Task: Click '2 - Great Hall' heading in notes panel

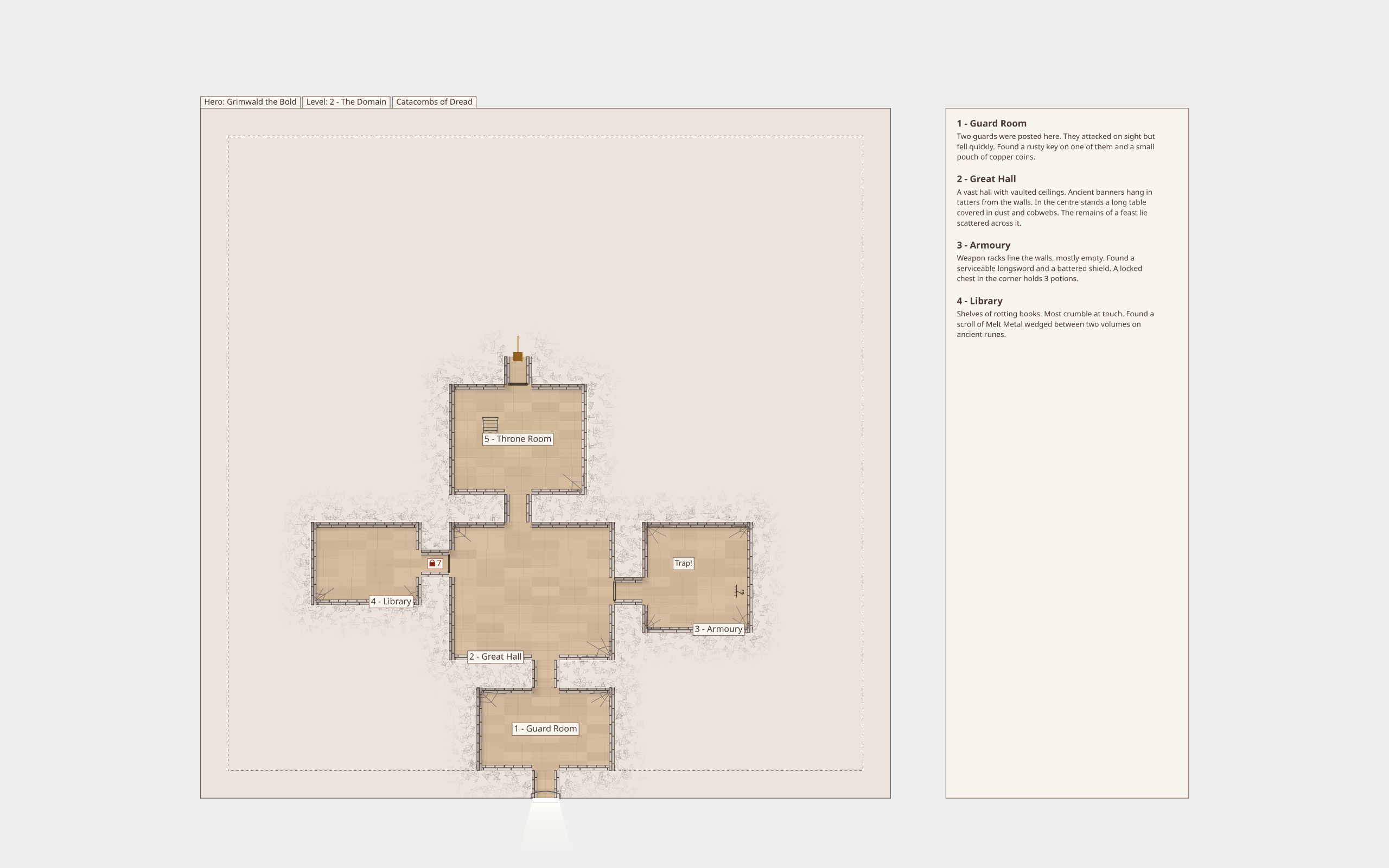Action: point(986,179)
